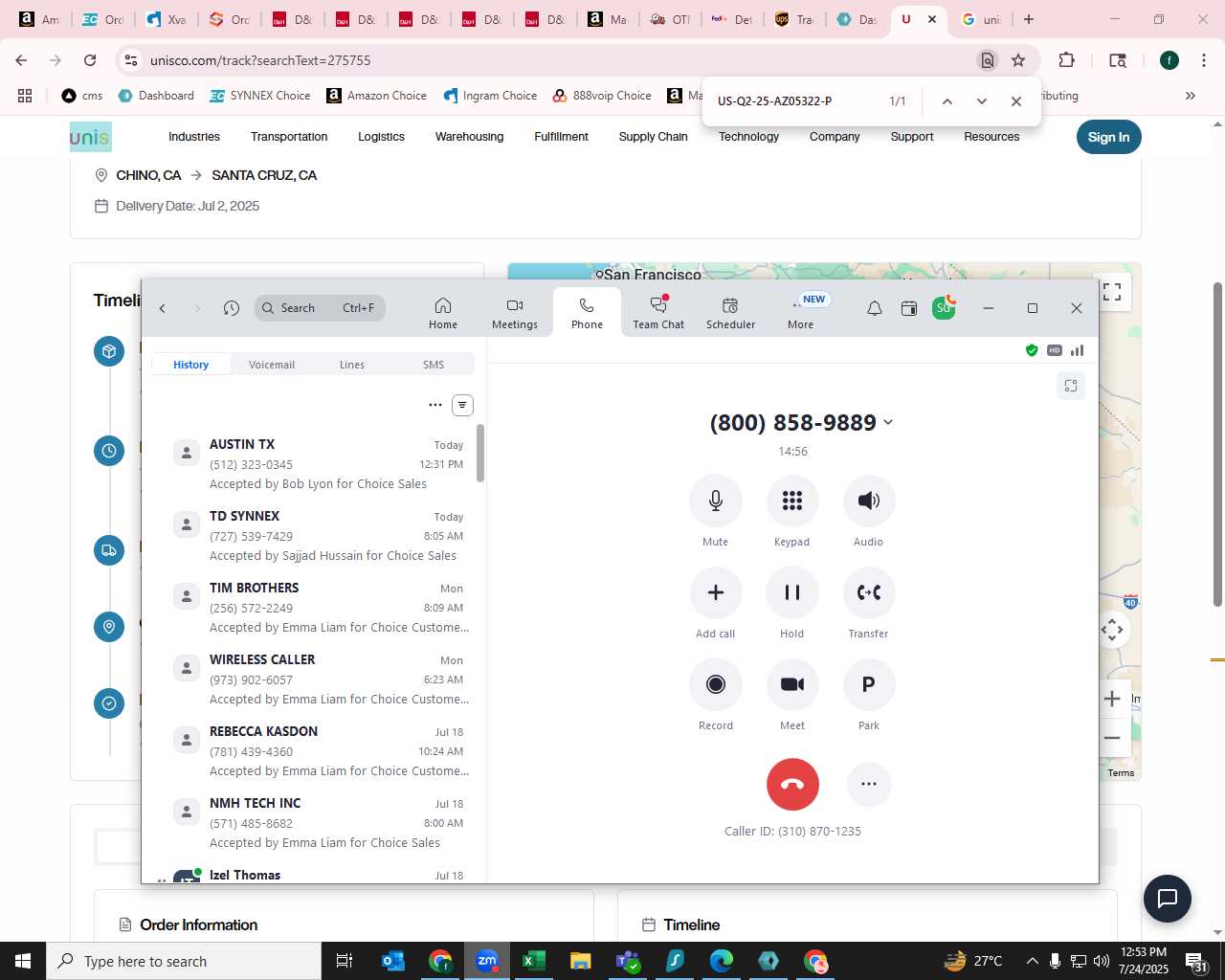Screen dimensions: 1225x980
Task: Open AUSTIN TX call history entry
Action: pos(319,464)
